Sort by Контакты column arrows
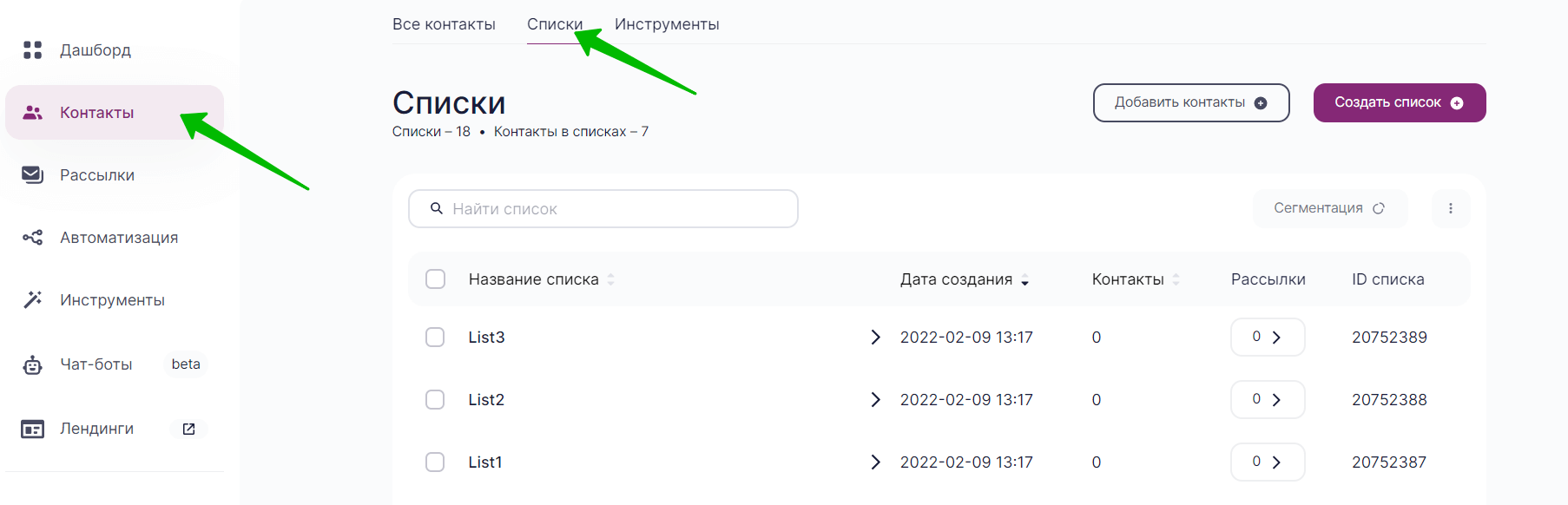This screenshot has width=1568, height=505. pyautogui.click(x=1176, y=279)
